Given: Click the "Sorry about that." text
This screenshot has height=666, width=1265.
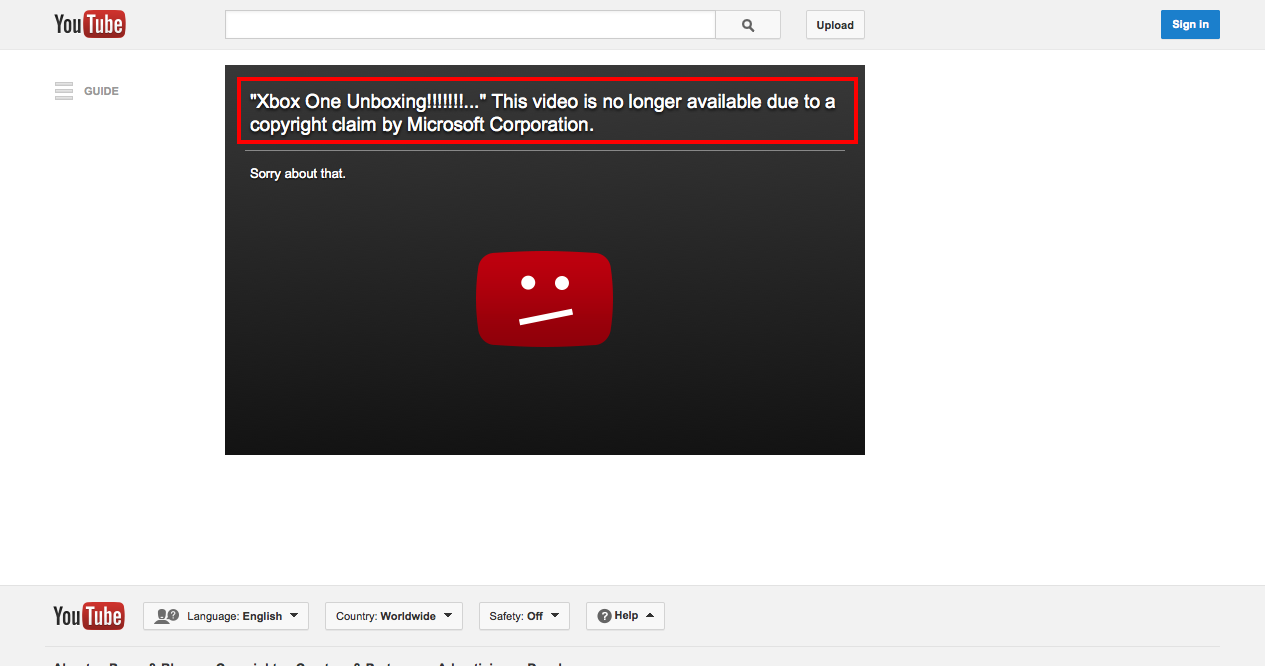Looking at the screenshot, I should pos(298,174).
